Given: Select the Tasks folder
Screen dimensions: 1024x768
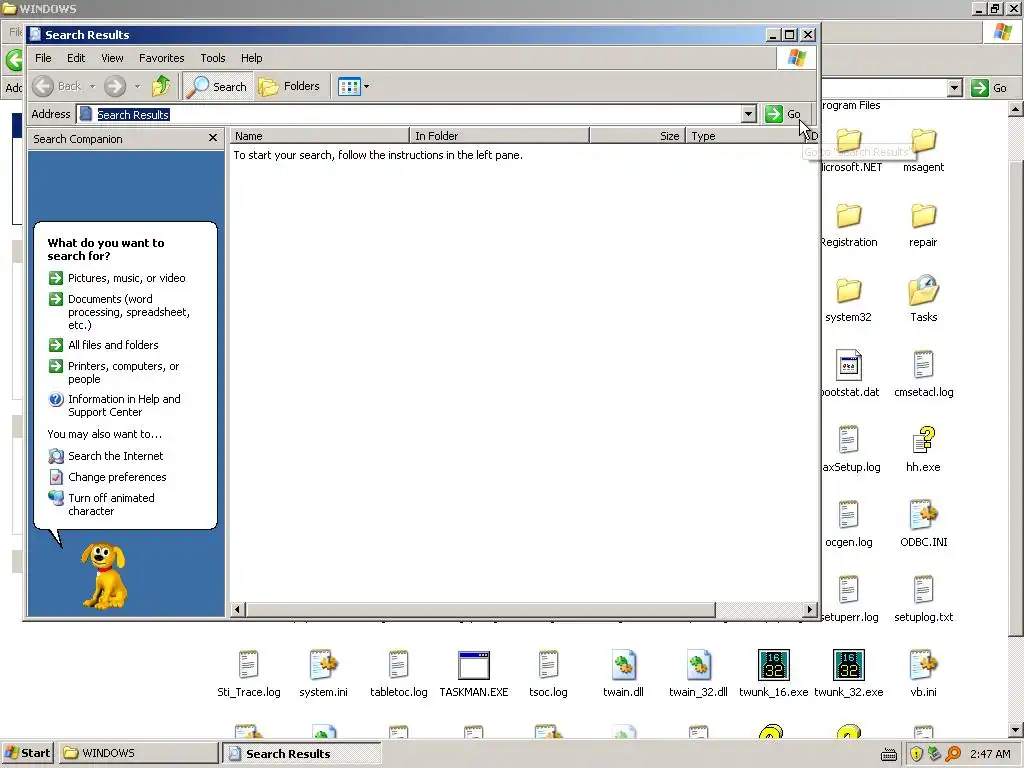Looking at the screenshot, I should (923, 300).
